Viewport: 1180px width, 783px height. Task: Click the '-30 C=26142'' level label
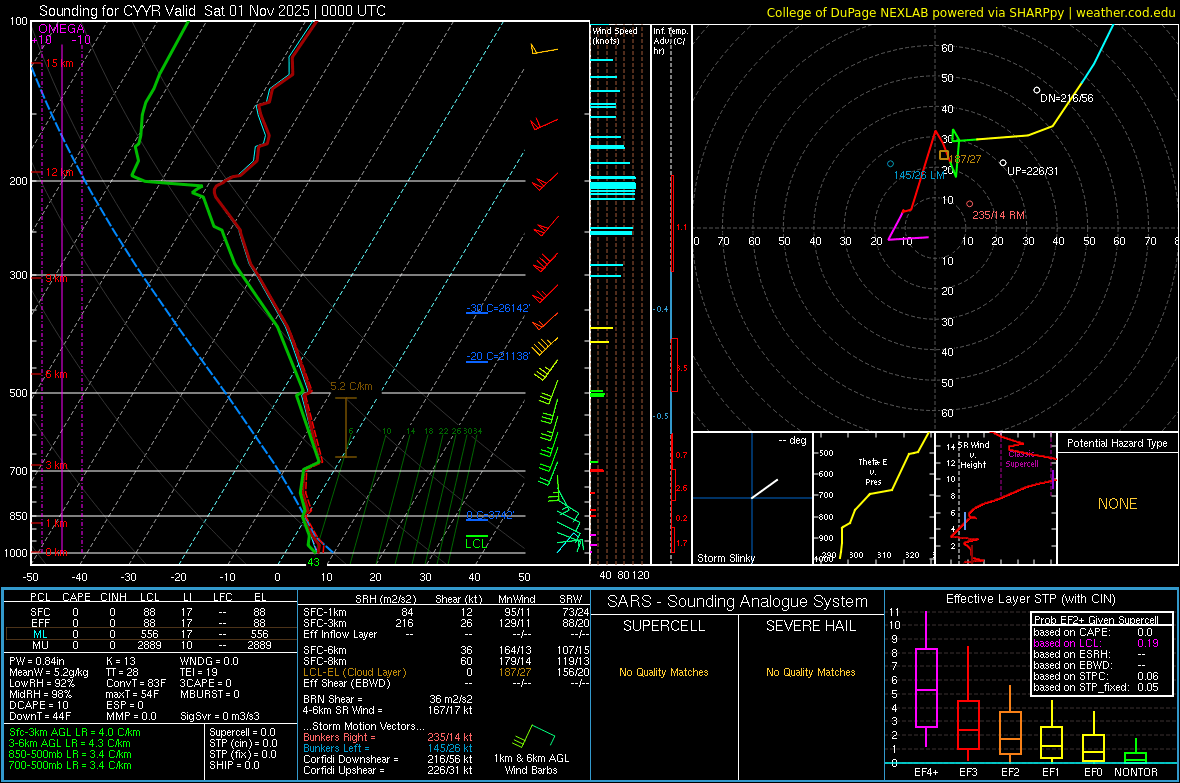(497, 308)
